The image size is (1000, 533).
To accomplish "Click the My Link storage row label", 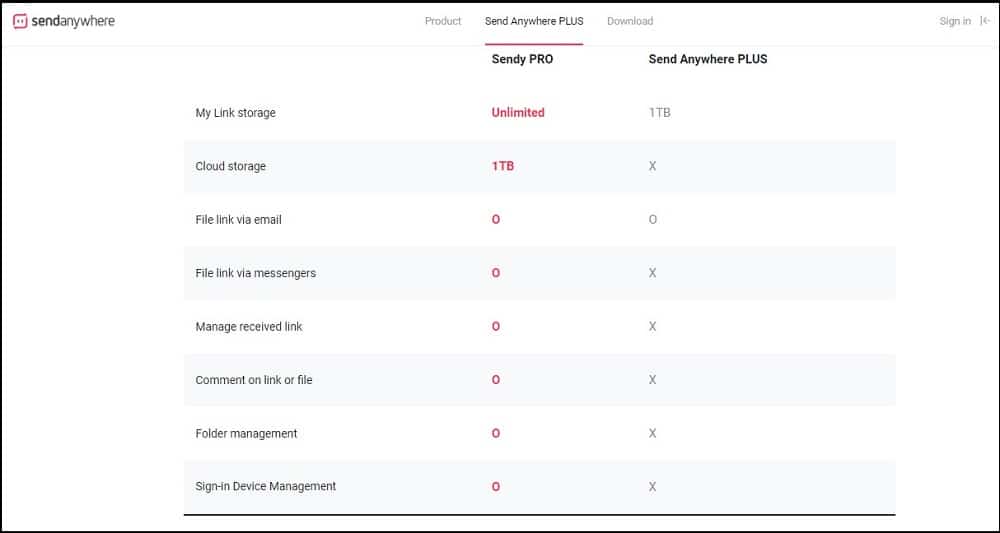I will (x=235, y=113).
